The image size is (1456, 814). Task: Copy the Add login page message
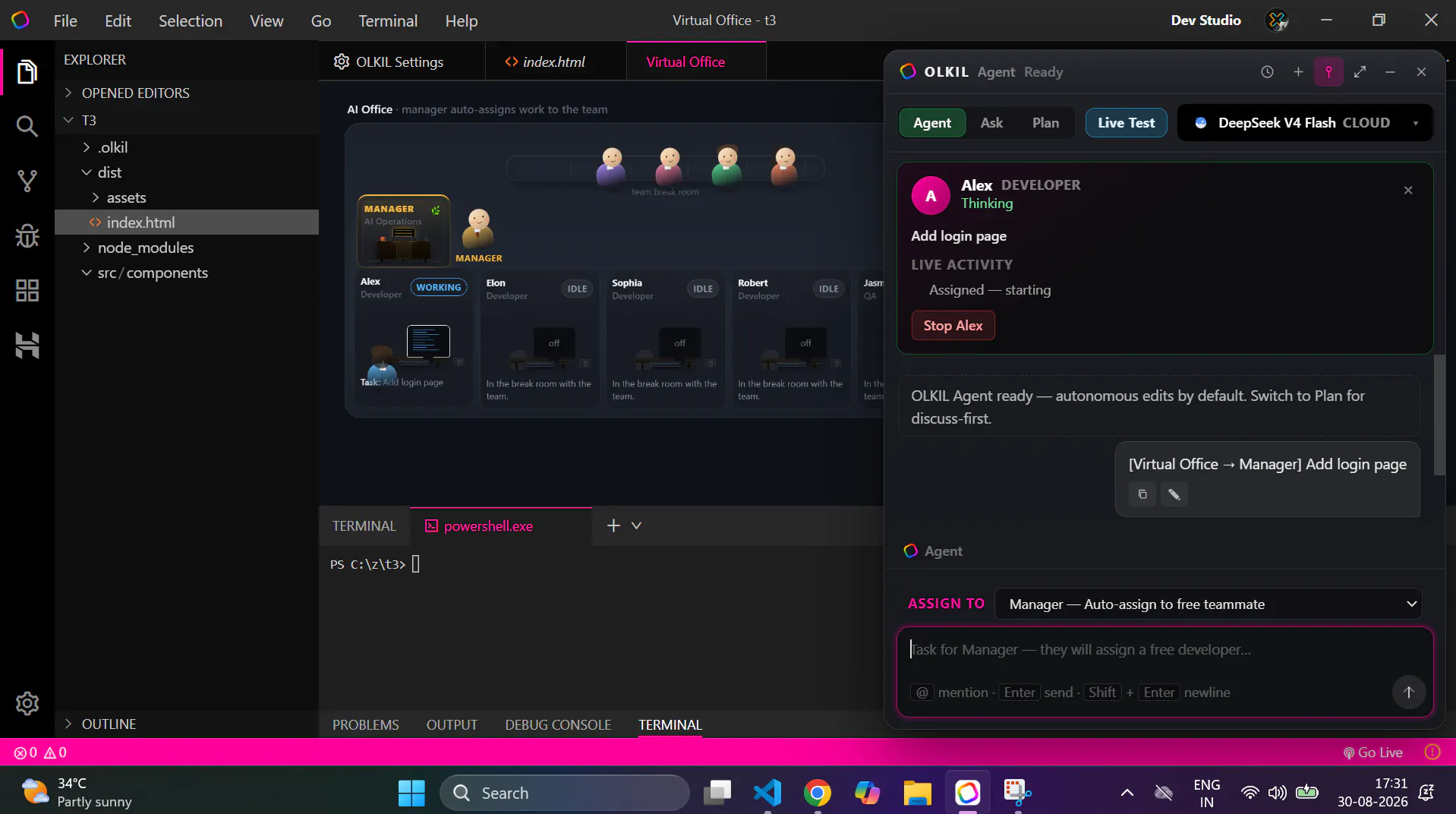(x=1142, y=494)
